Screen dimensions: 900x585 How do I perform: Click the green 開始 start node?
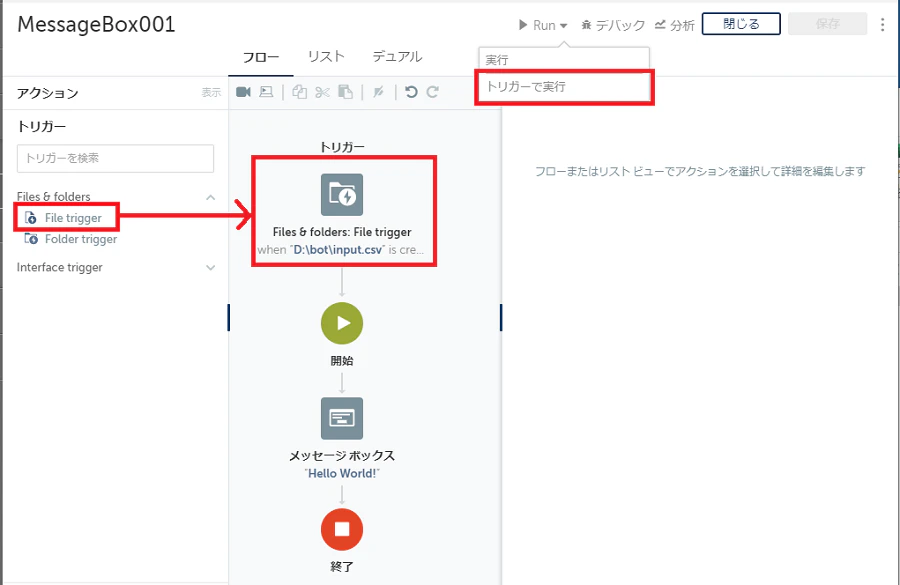point(342,323)
